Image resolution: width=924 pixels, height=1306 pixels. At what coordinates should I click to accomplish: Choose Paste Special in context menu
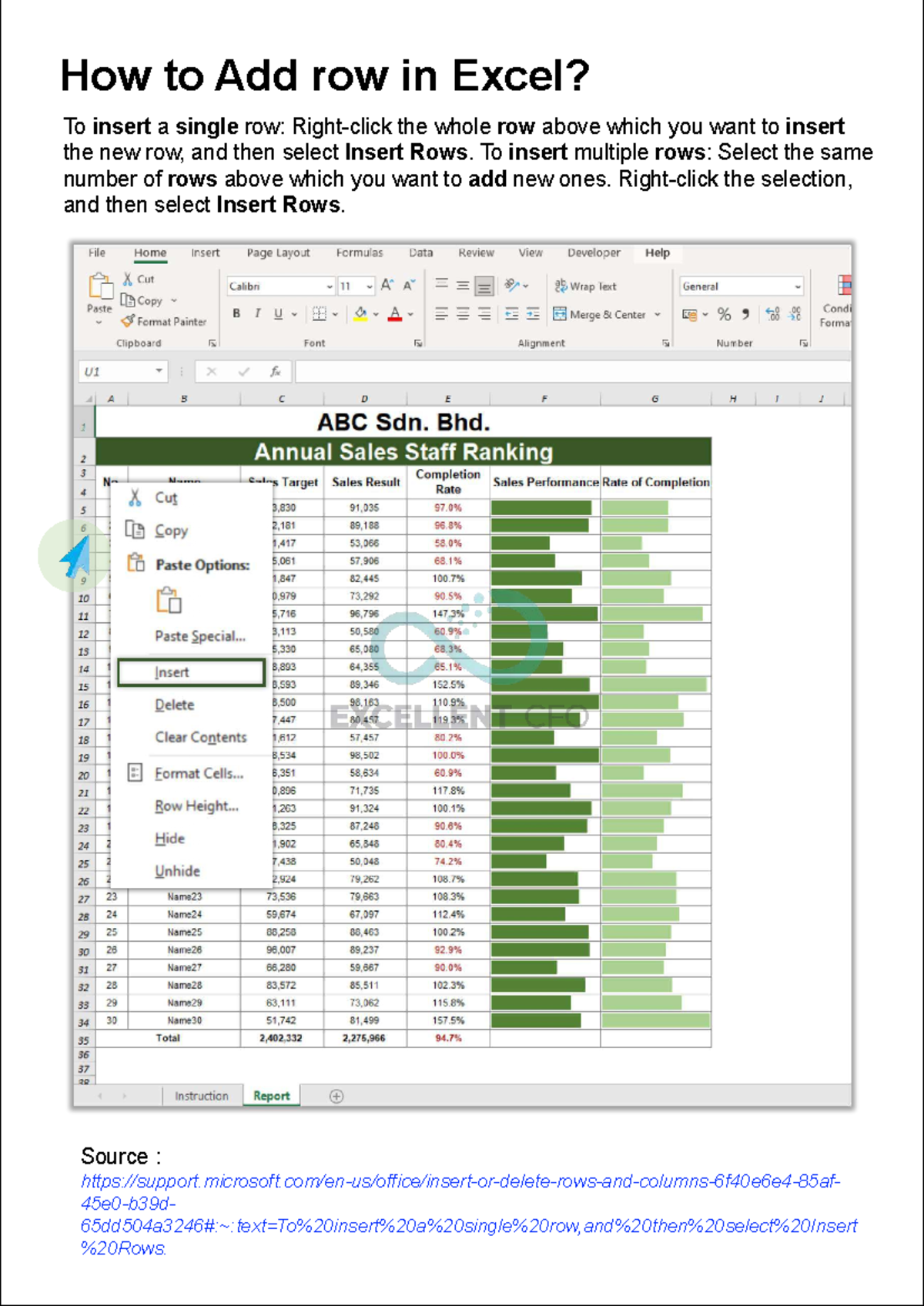pos(200,636)
